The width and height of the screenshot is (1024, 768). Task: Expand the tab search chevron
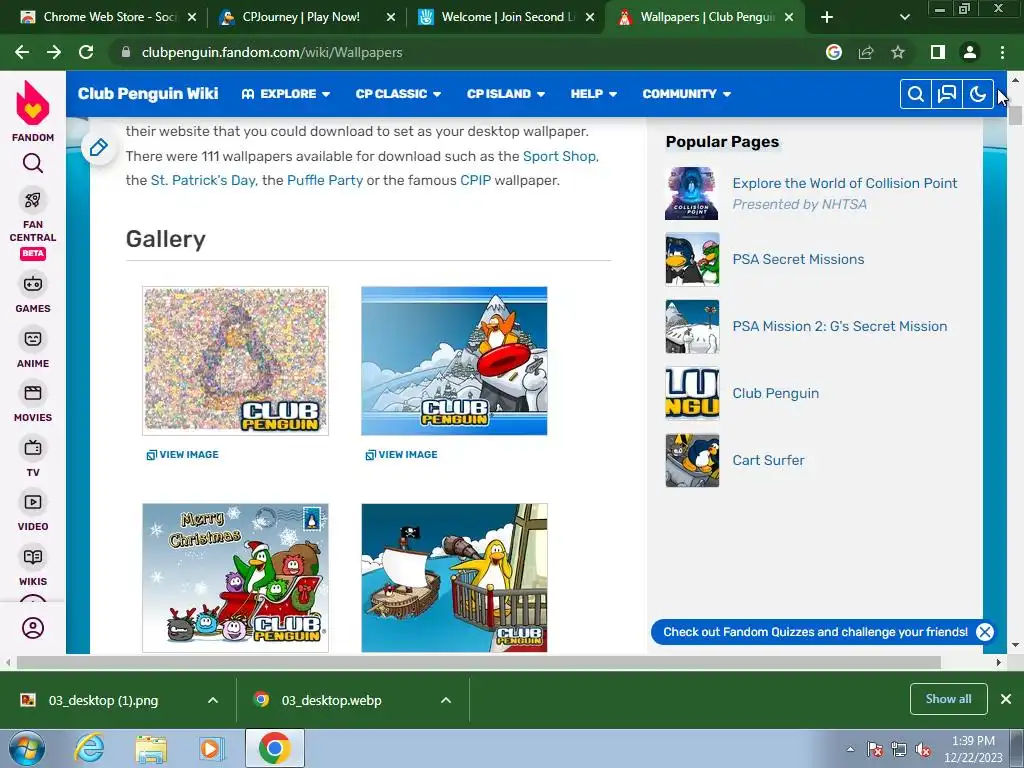click(904, 17)
